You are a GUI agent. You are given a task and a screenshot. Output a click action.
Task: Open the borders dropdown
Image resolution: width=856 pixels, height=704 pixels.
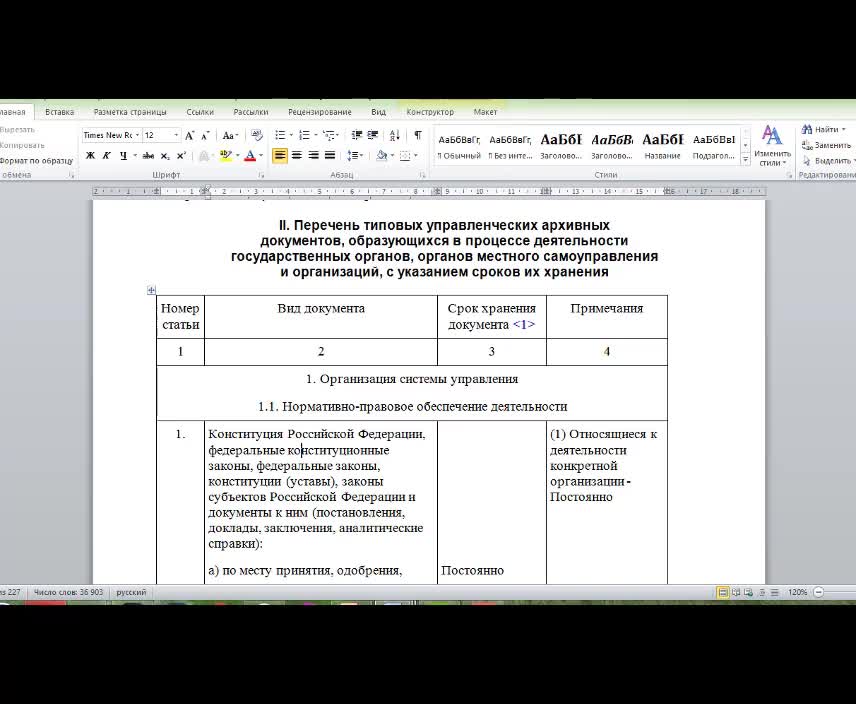[415, 156]
